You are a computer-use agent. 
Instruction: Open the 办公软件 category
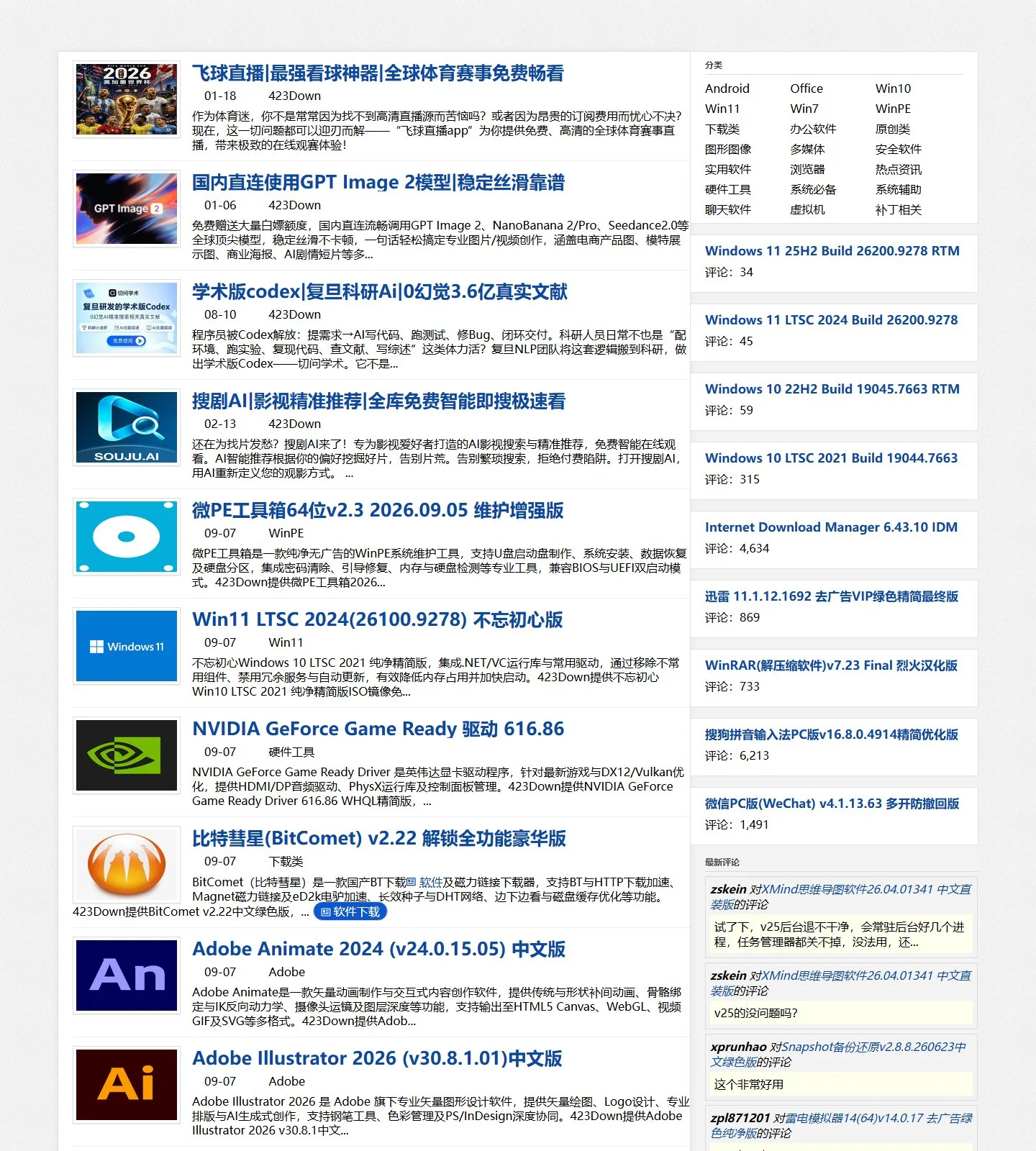point(813,129)
